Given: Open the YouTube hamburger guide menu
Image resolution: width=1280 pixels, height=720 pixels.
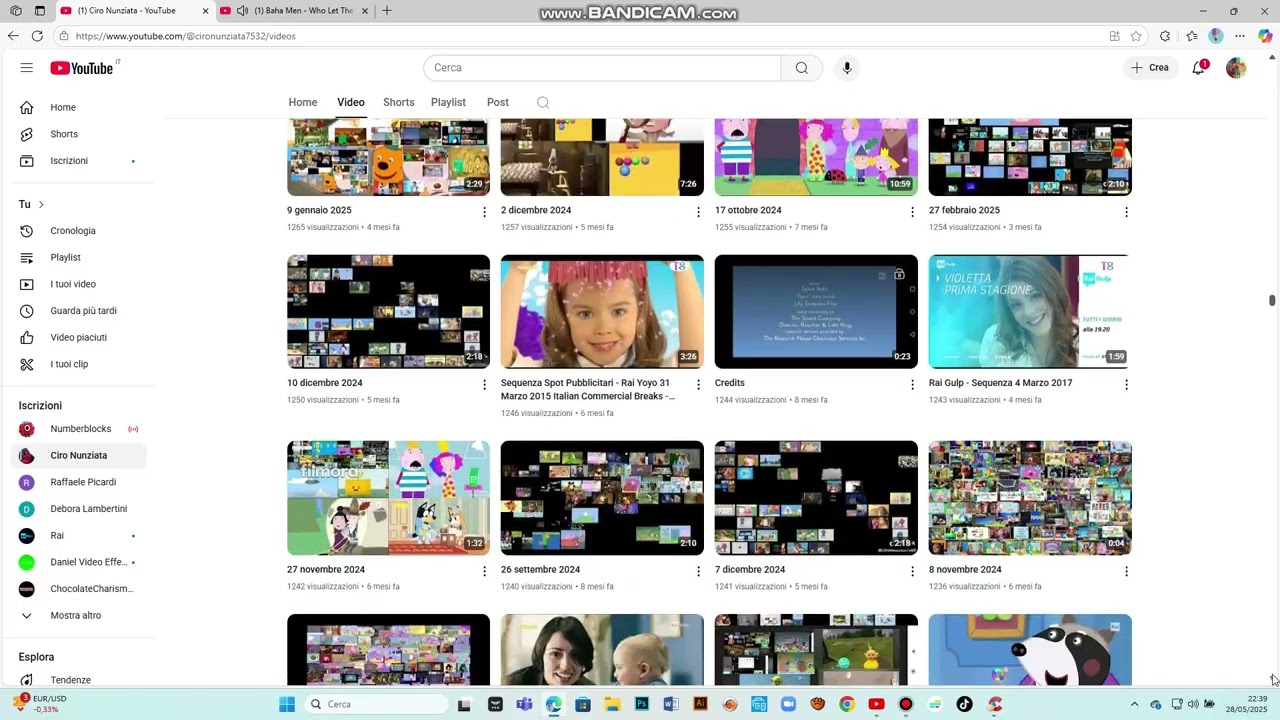Looking at the screenshot, I should (27, 68).
